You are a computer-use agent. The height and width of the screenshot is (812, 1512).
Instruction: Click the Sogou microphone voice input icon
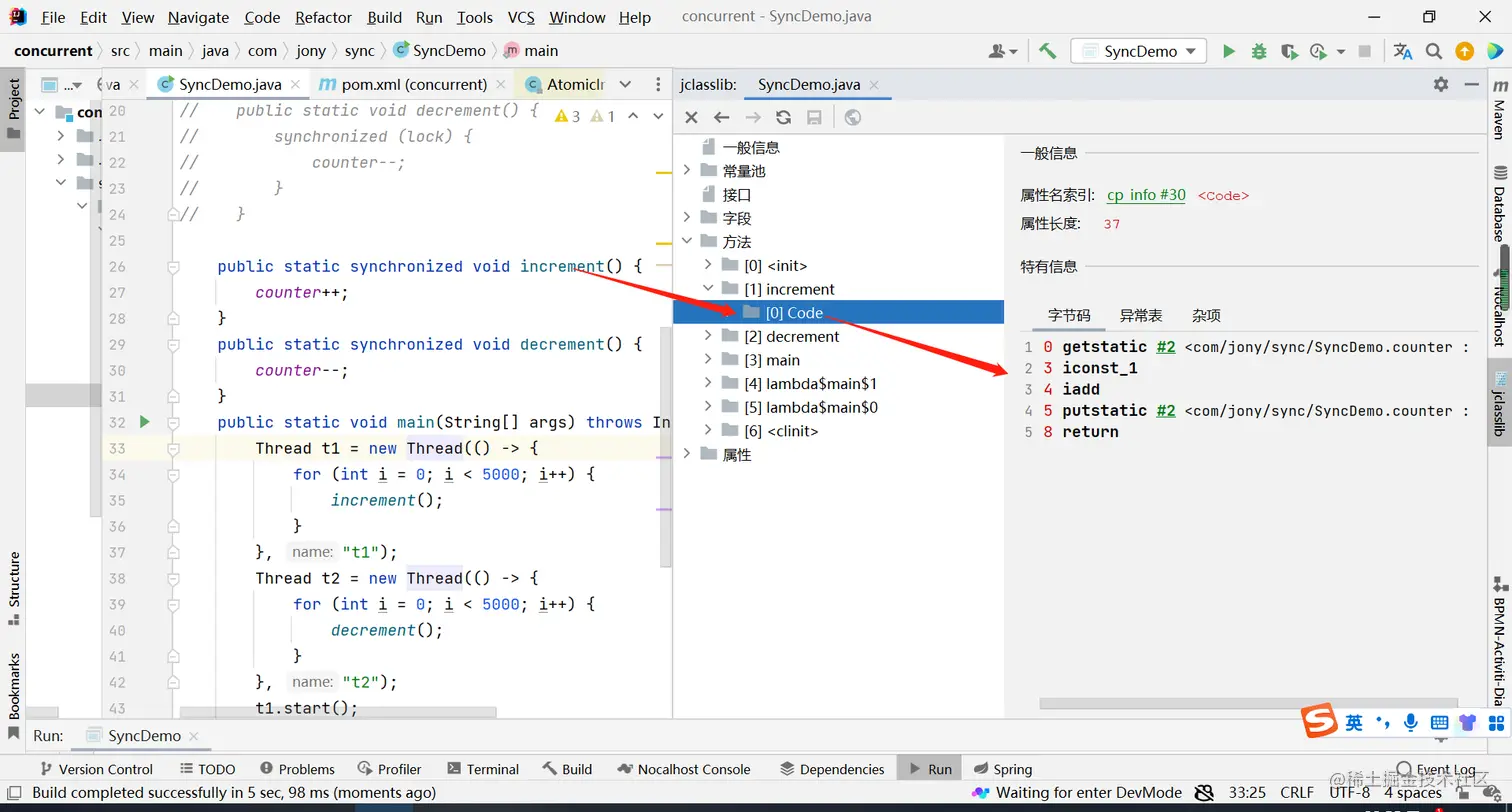[1411, 721]
